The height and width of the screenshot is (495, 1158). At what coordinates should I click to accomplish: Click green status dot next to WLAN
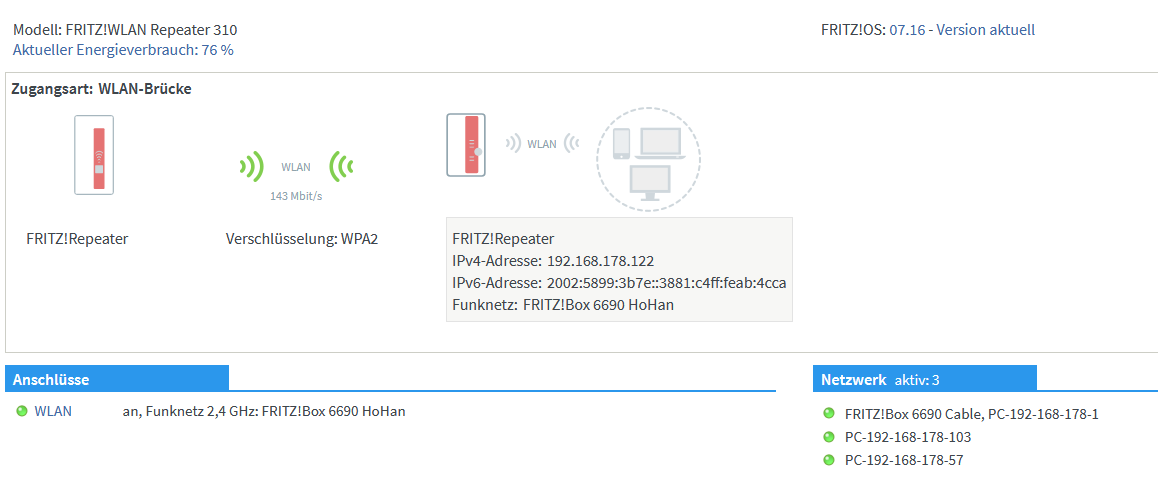point(22,411)
